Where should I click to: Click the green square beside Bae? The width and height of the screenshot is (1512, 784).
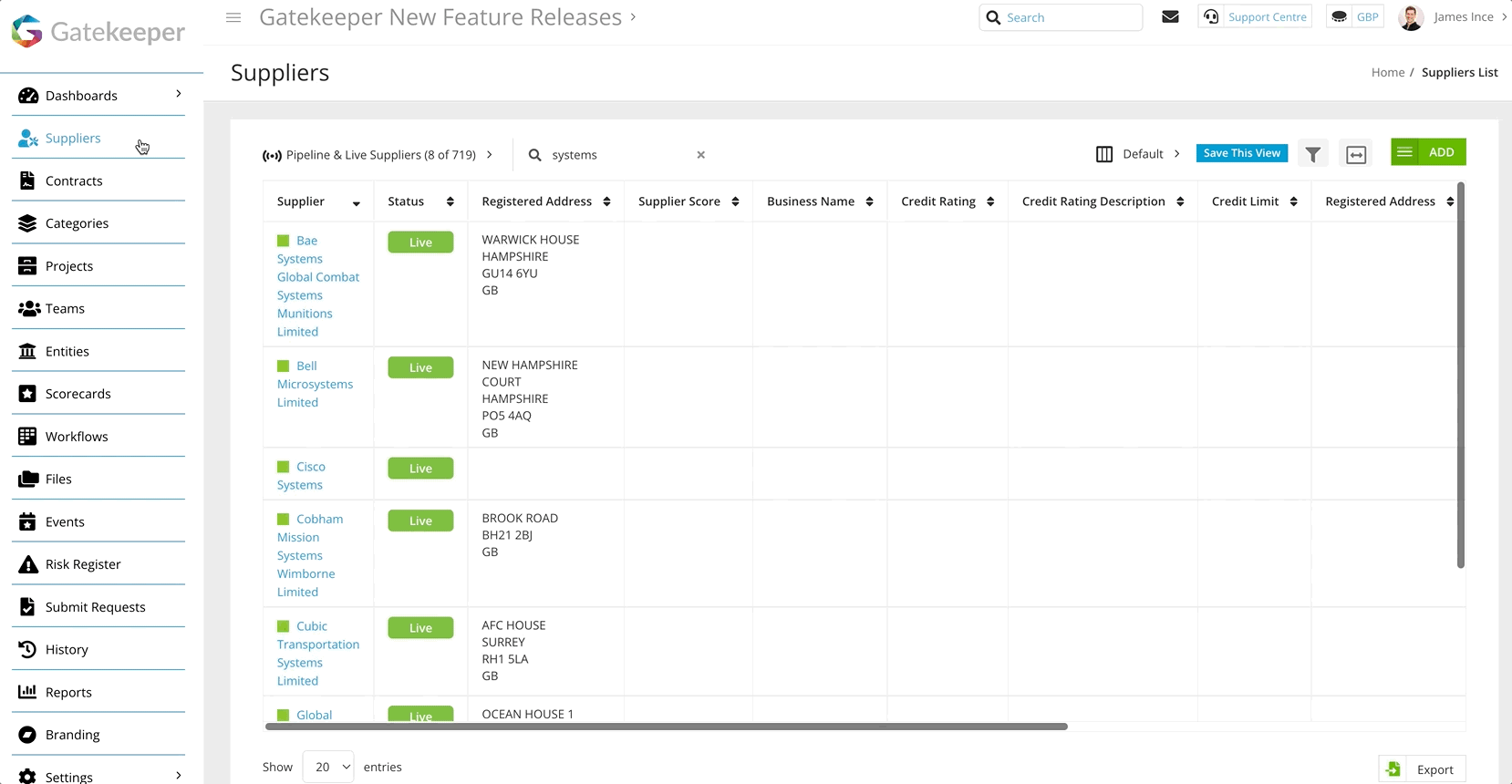(283, 241)
